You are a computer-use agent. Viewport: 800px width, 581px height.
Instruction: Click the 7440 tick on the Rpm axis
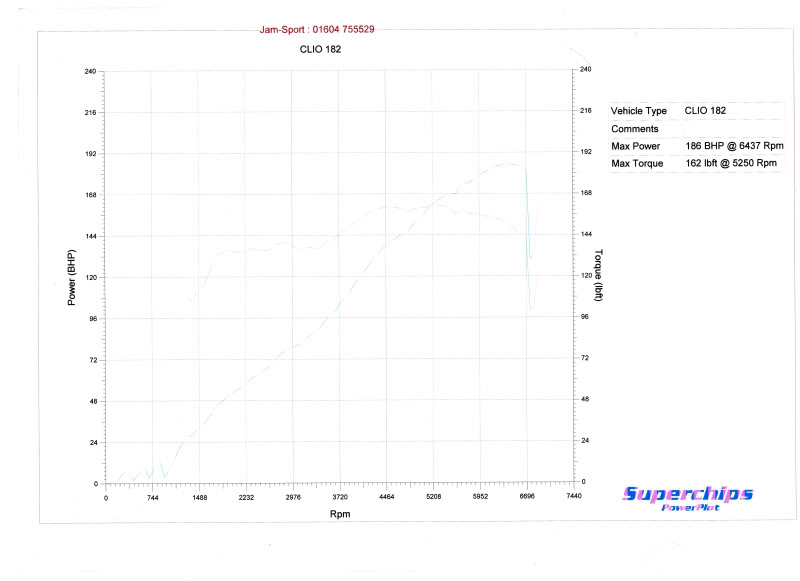(573, 497)
